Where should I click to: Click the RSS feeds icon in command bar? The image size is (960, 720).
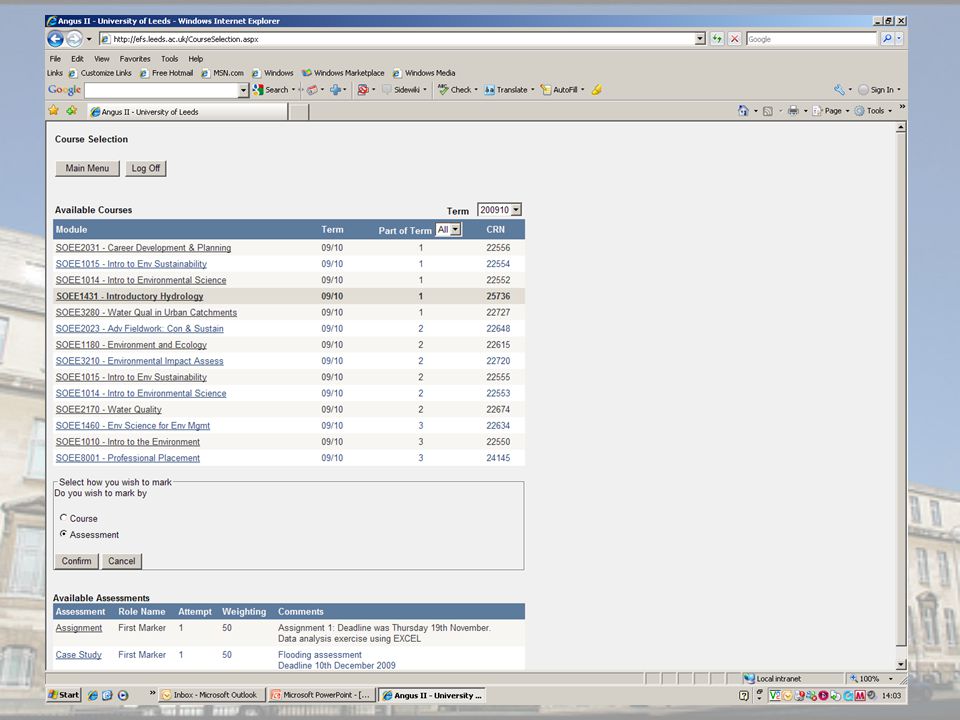[x=768, y=111]
